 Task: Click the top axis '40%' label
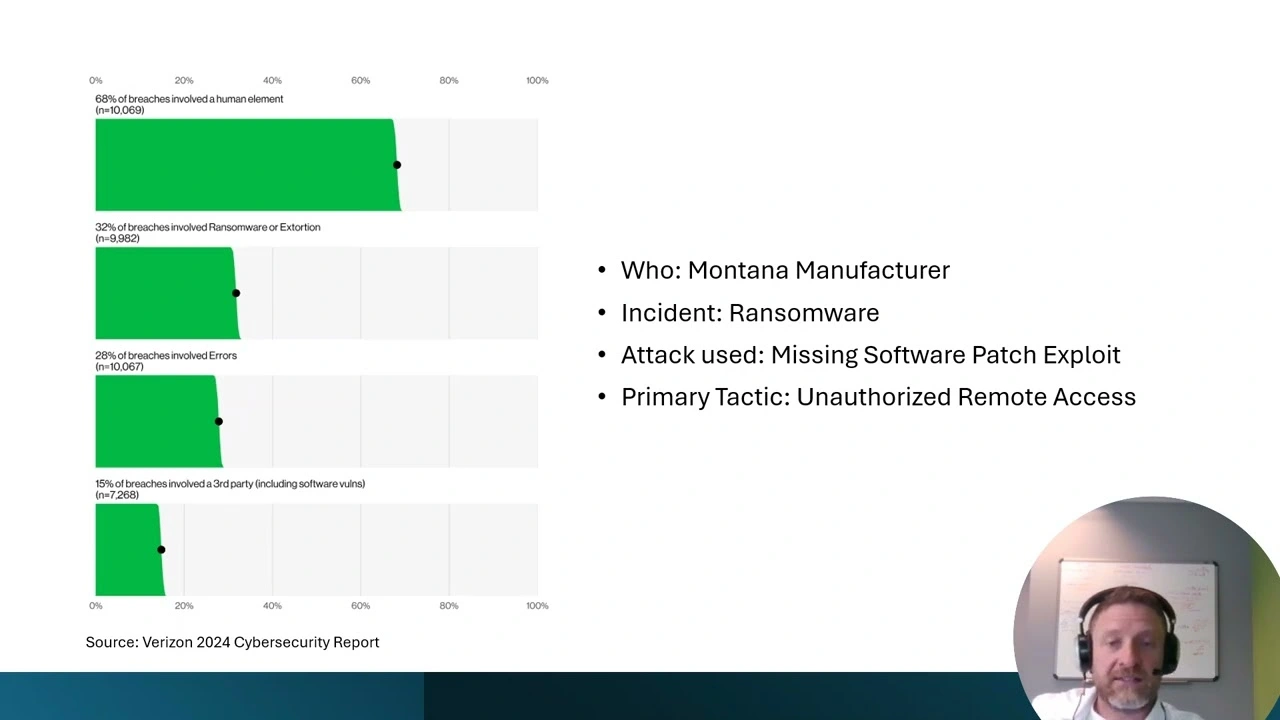click(272, 80)
